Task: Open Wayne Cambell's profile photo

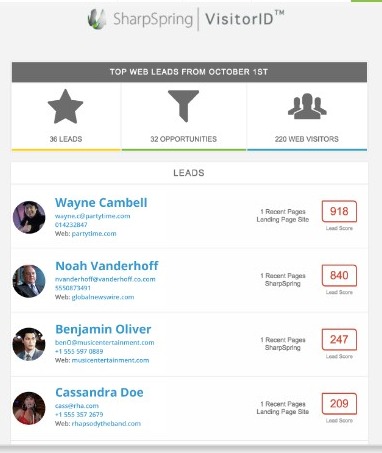Action: pos(29,217)
